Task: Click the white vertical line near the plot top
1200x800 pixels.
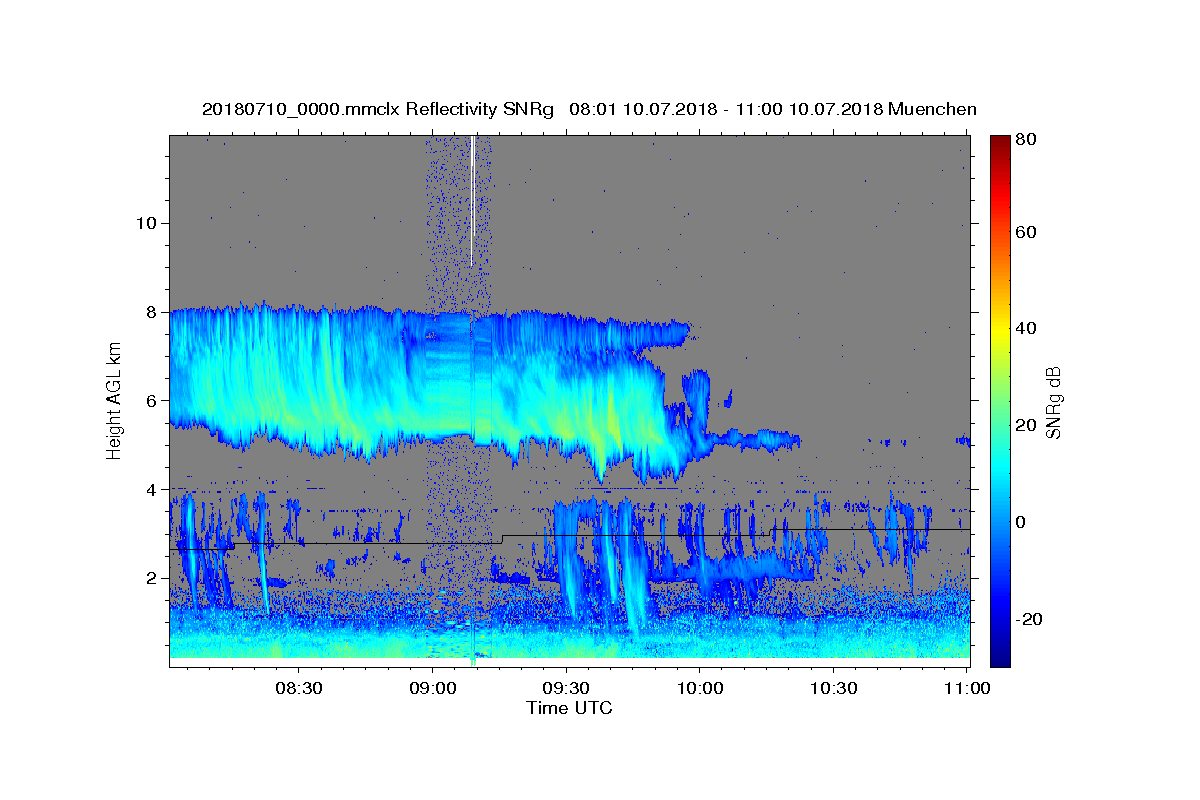Action: pos(472,200)
